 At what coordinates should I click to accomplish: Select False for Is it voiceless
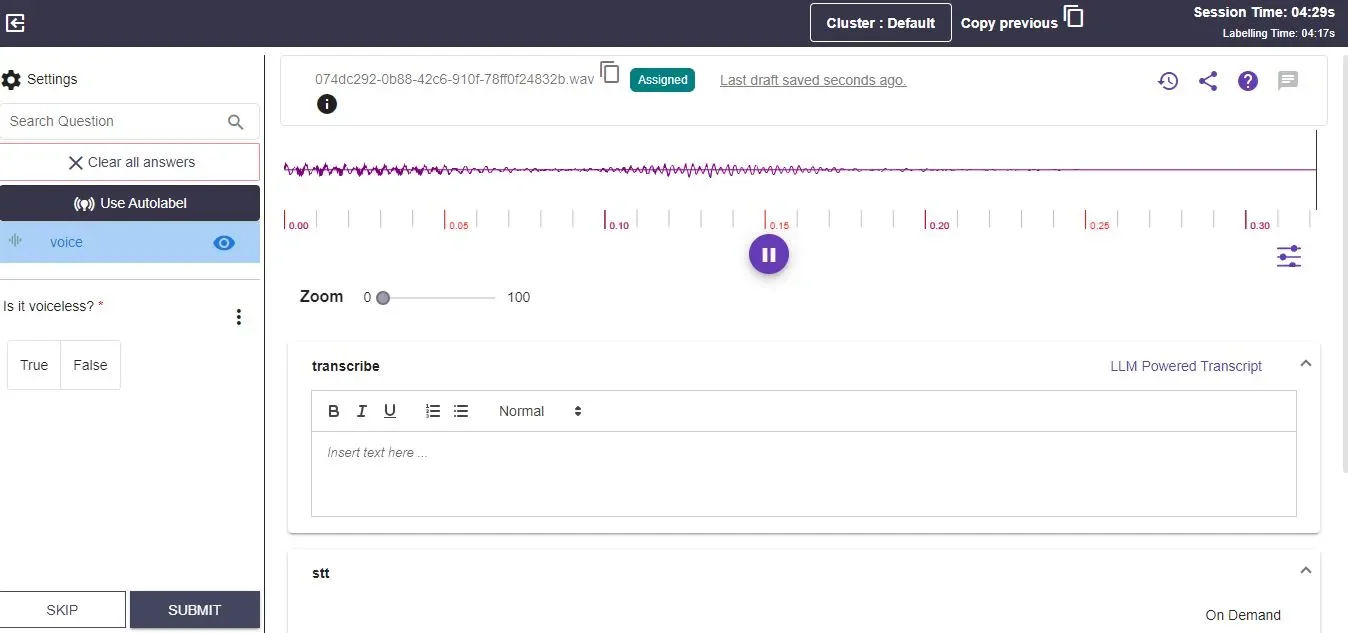(90, 365)
